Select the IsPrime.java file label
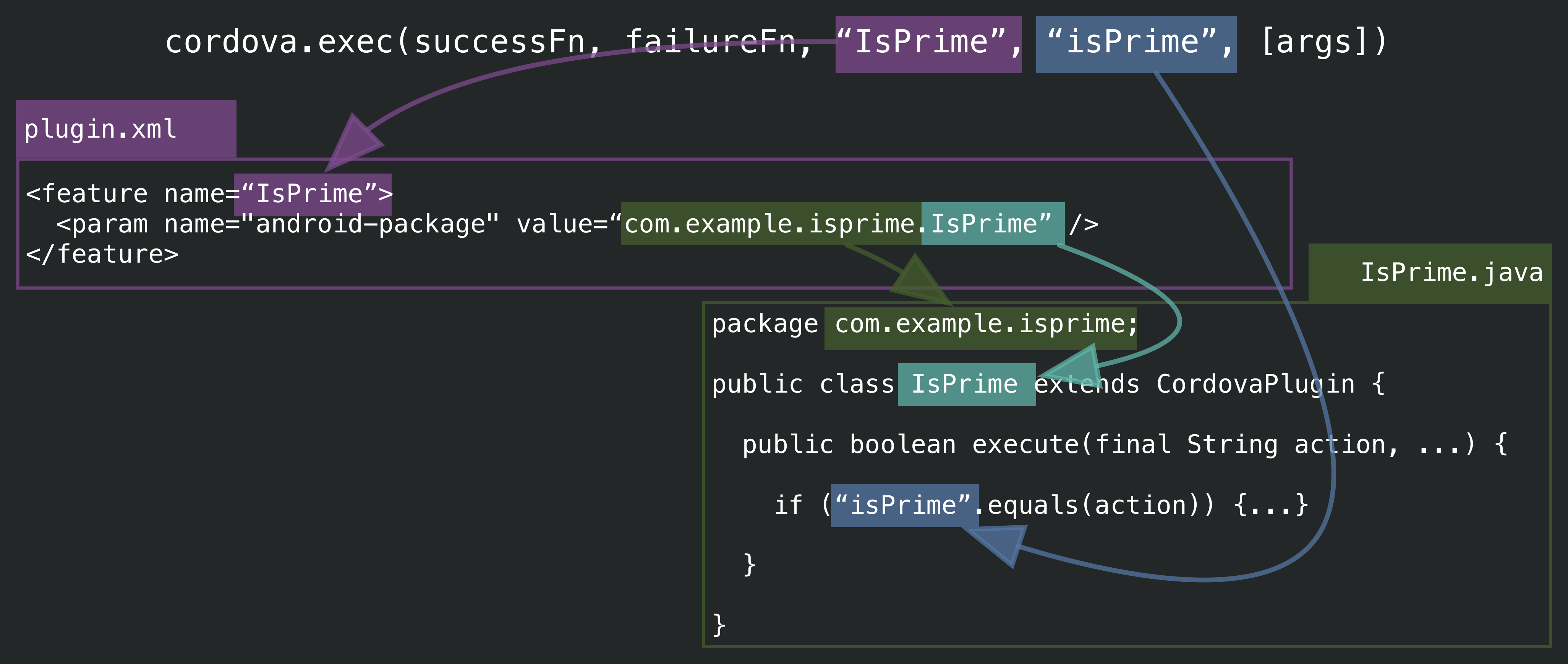This screenshot has height=664, width=1568. tap(1430, 272)
